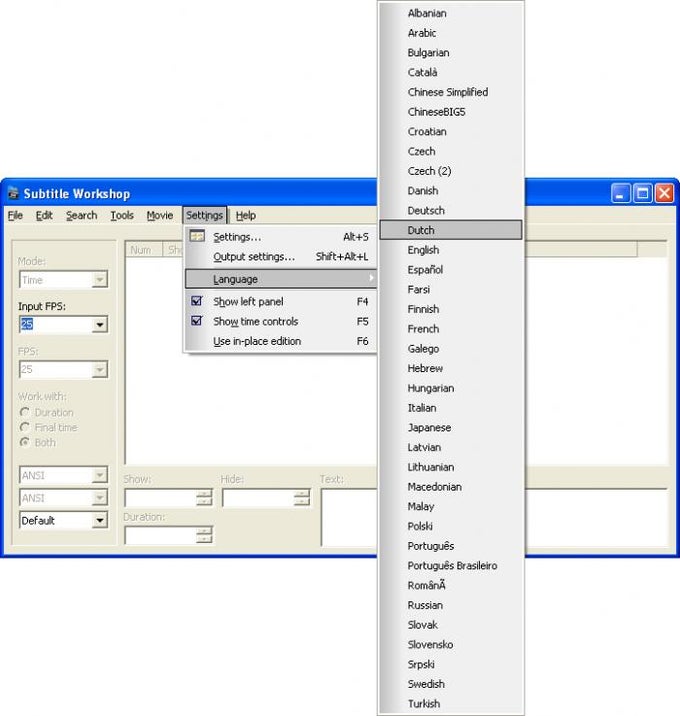The width and height of the screenshot is (680, 716).
Task: Select Dutch language
Action: point(451,230)
